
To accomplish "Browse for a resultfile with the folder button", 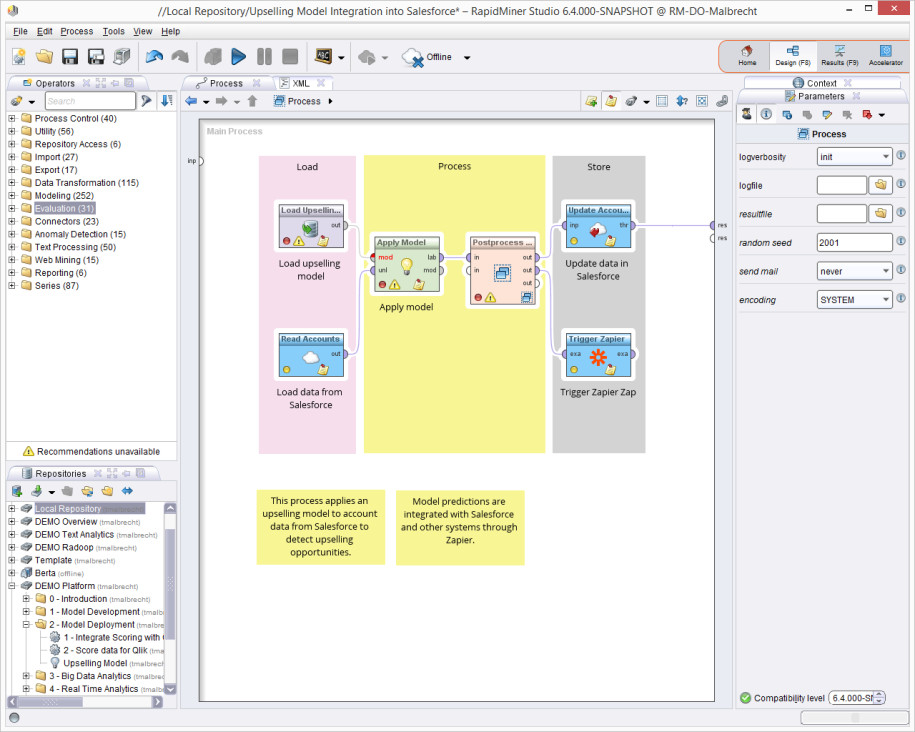I will tap(881, 214).
